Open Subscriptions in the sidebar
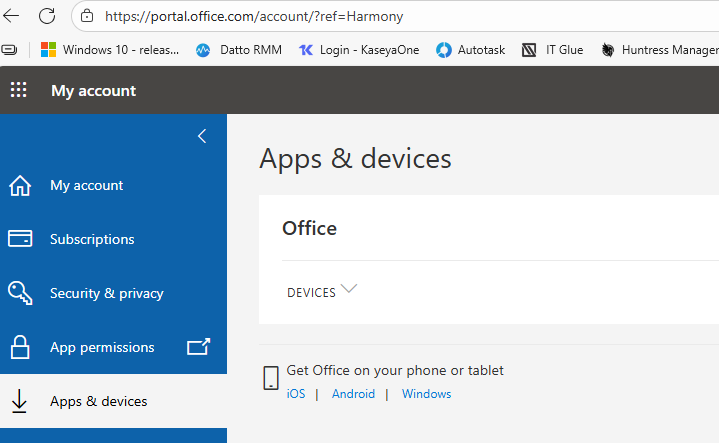 (92, 239)
